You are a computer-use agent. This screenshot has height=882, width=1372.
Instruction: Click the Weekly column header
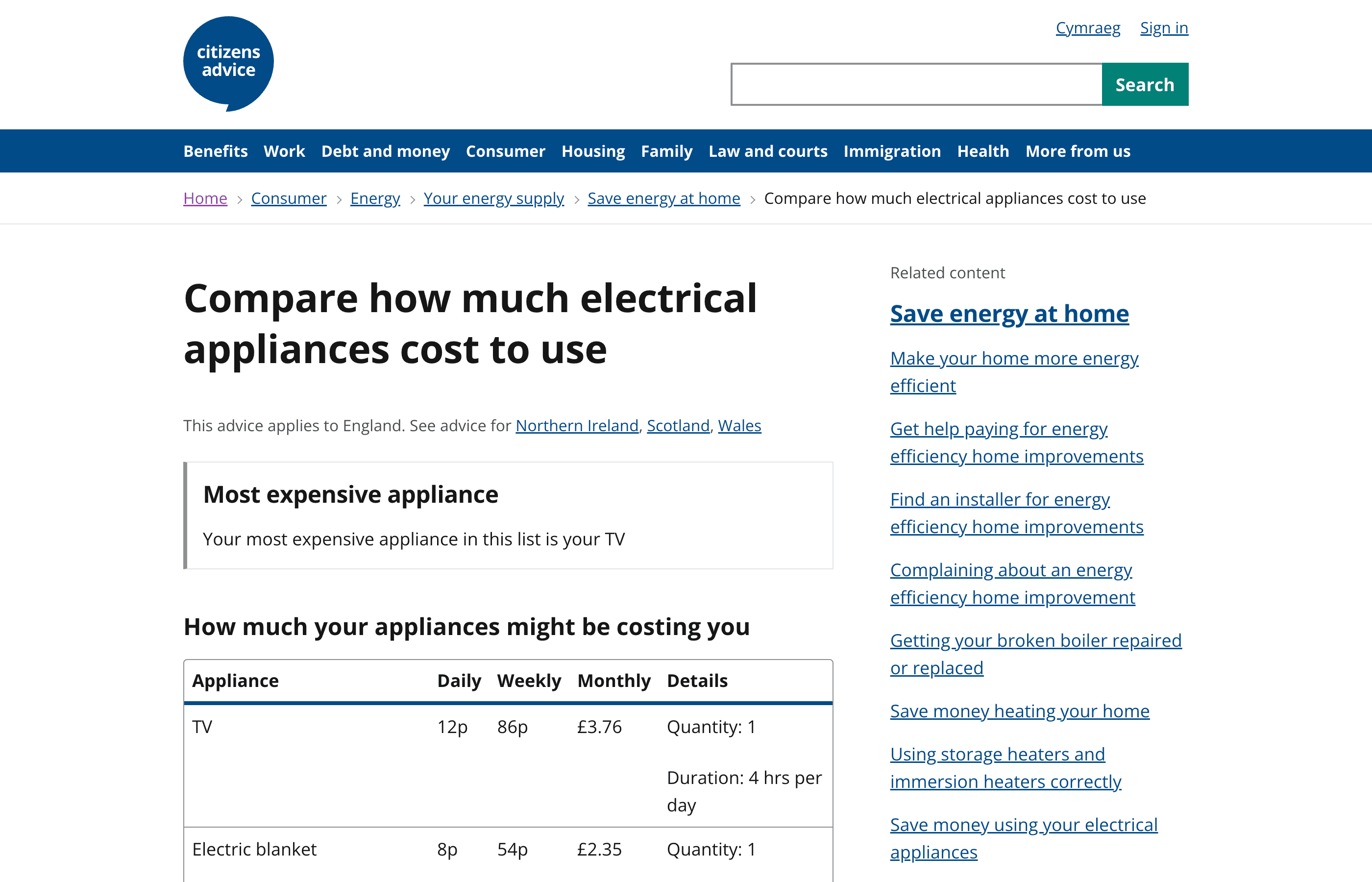click(x=529, y=681)
